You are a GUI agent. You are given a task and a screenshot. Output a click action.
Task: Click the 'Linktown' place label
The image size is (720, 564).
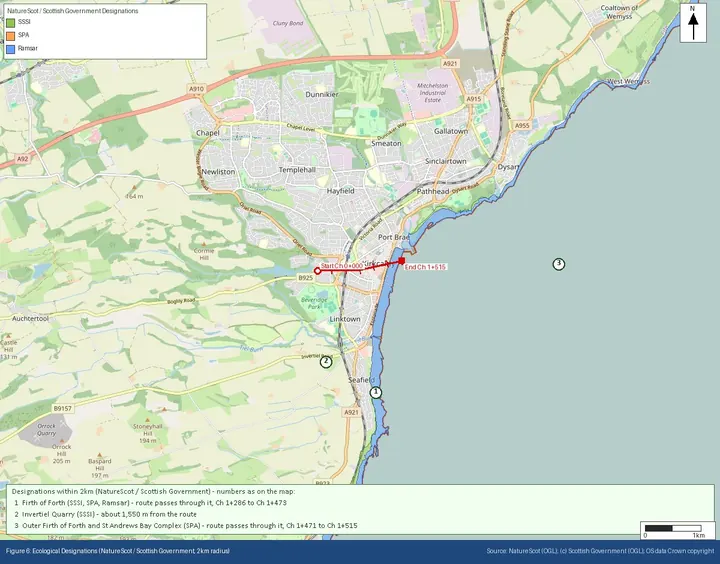345,319
